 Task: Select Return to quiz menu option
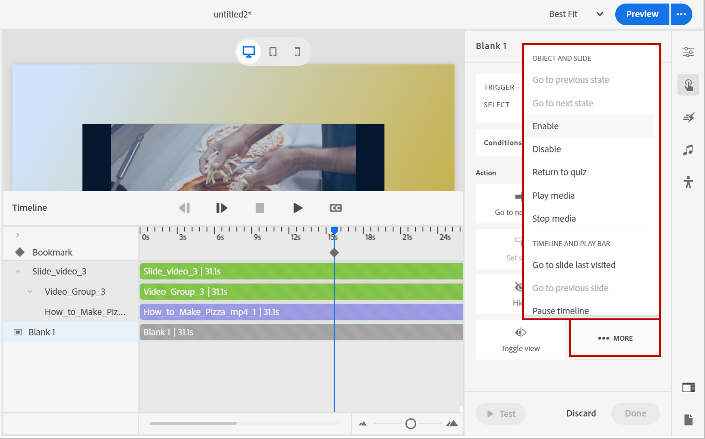[560, 172]
